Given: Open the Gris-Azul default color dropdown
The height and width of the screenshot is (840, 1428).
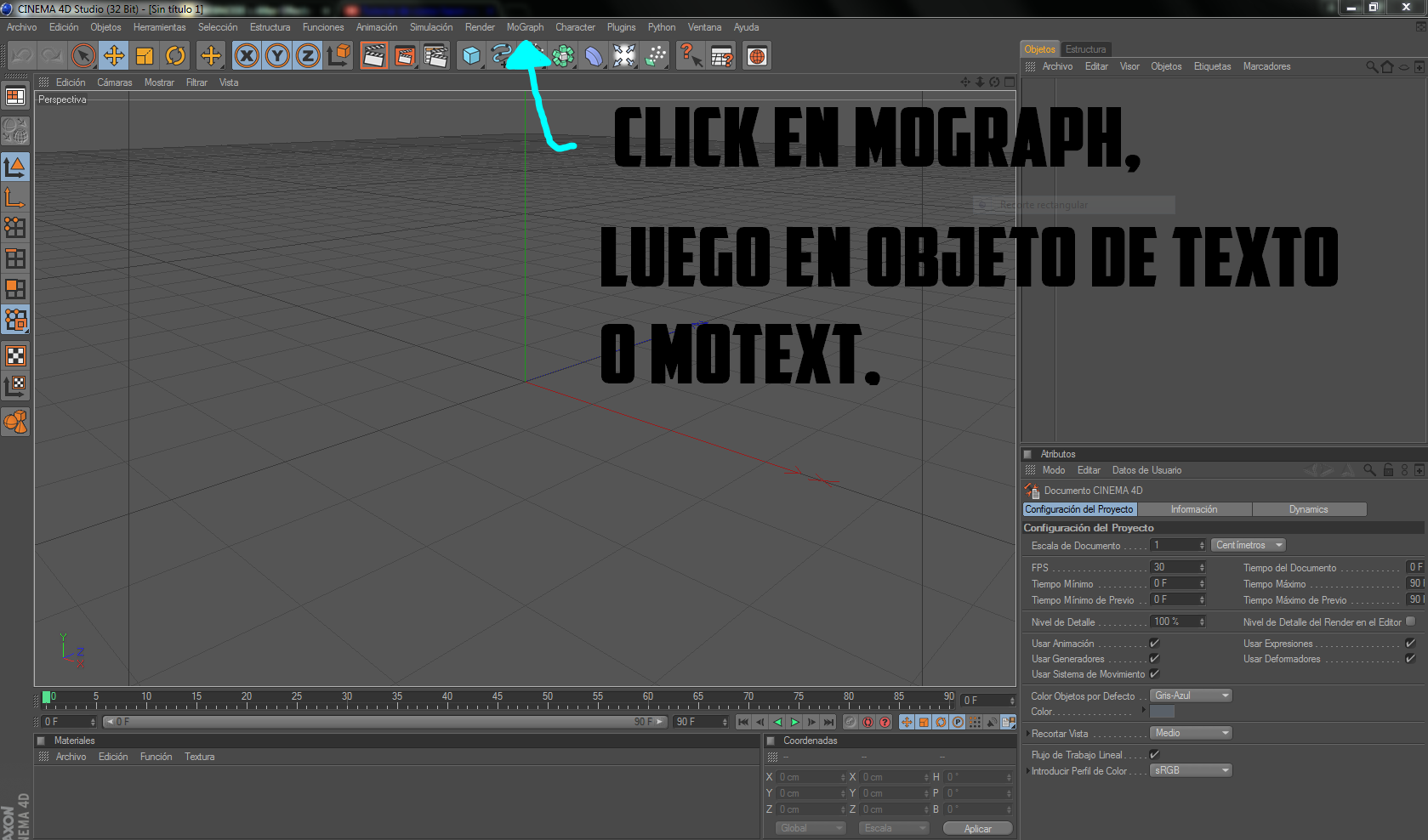Looking at the screenshot, I should coord(1191,695).
